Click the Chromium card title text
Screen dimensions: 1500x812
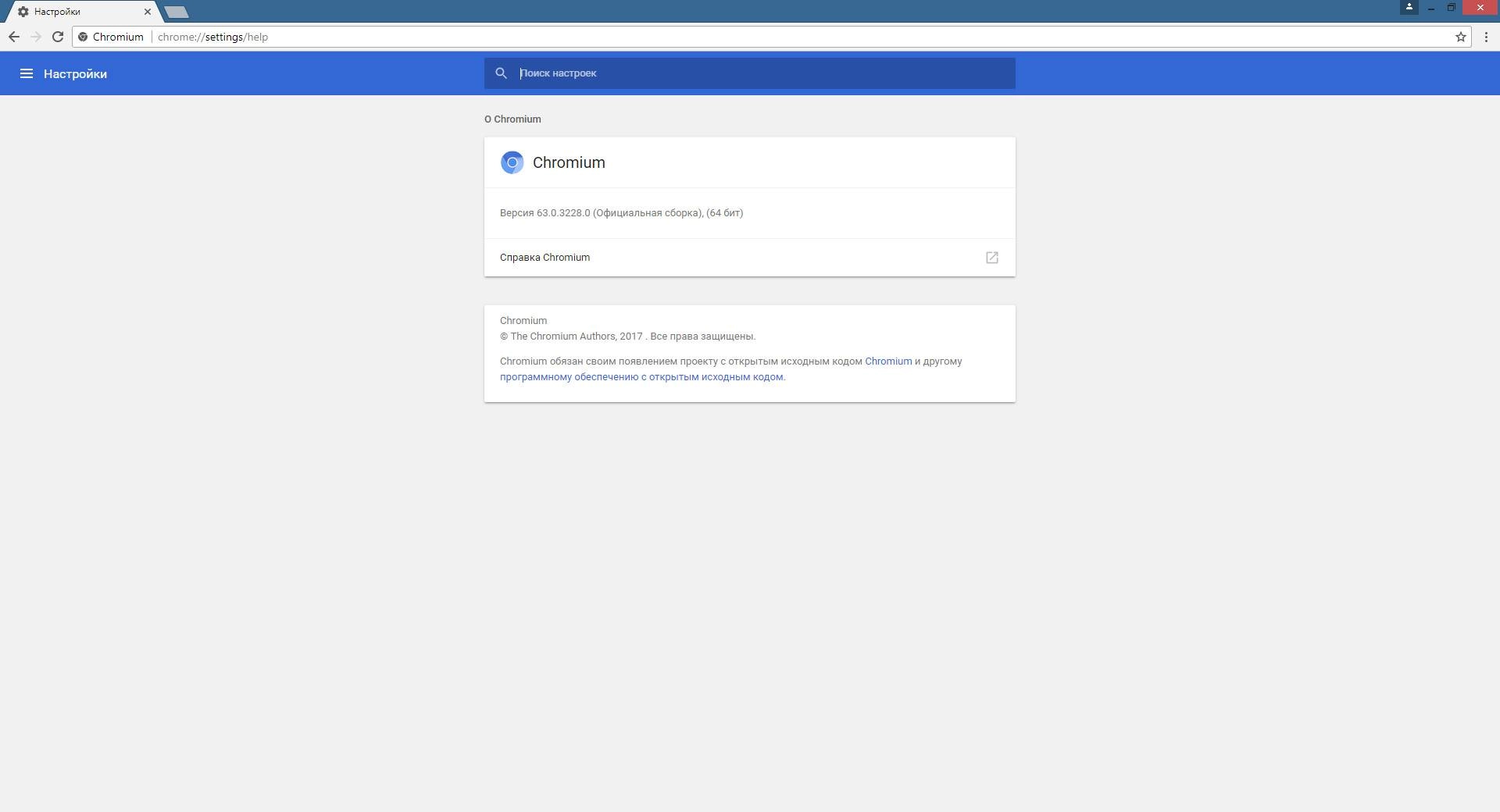click(569, 162)
